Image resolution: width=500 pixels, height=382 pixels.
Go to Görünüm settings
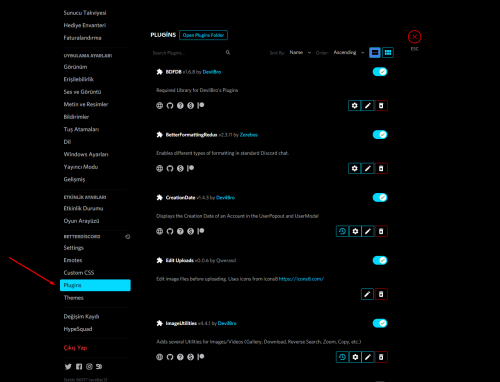[95, 67]
